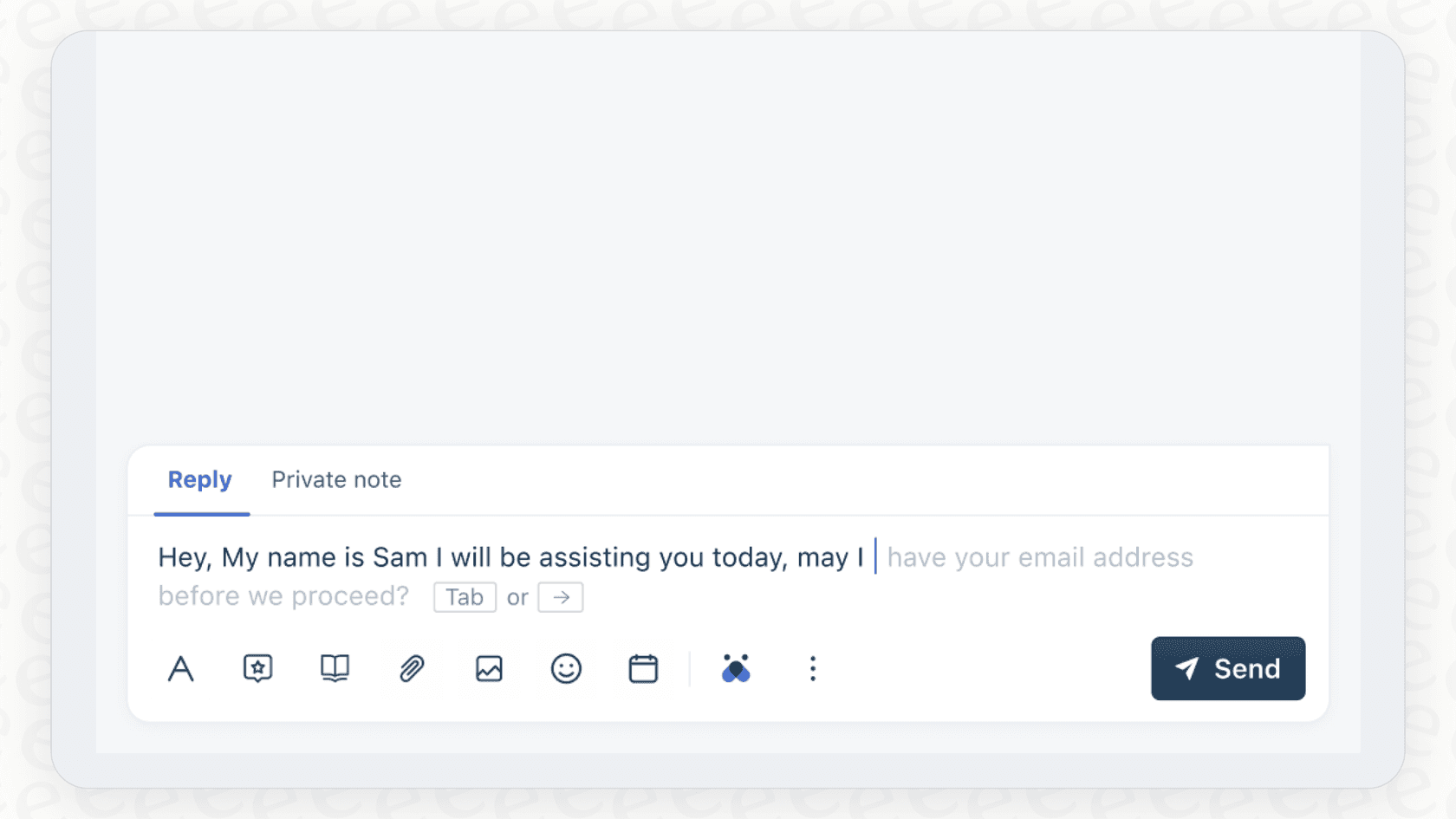Insert an image into the reply
Viewport: 1456px width, 819px height.
[x=488, y=668]
